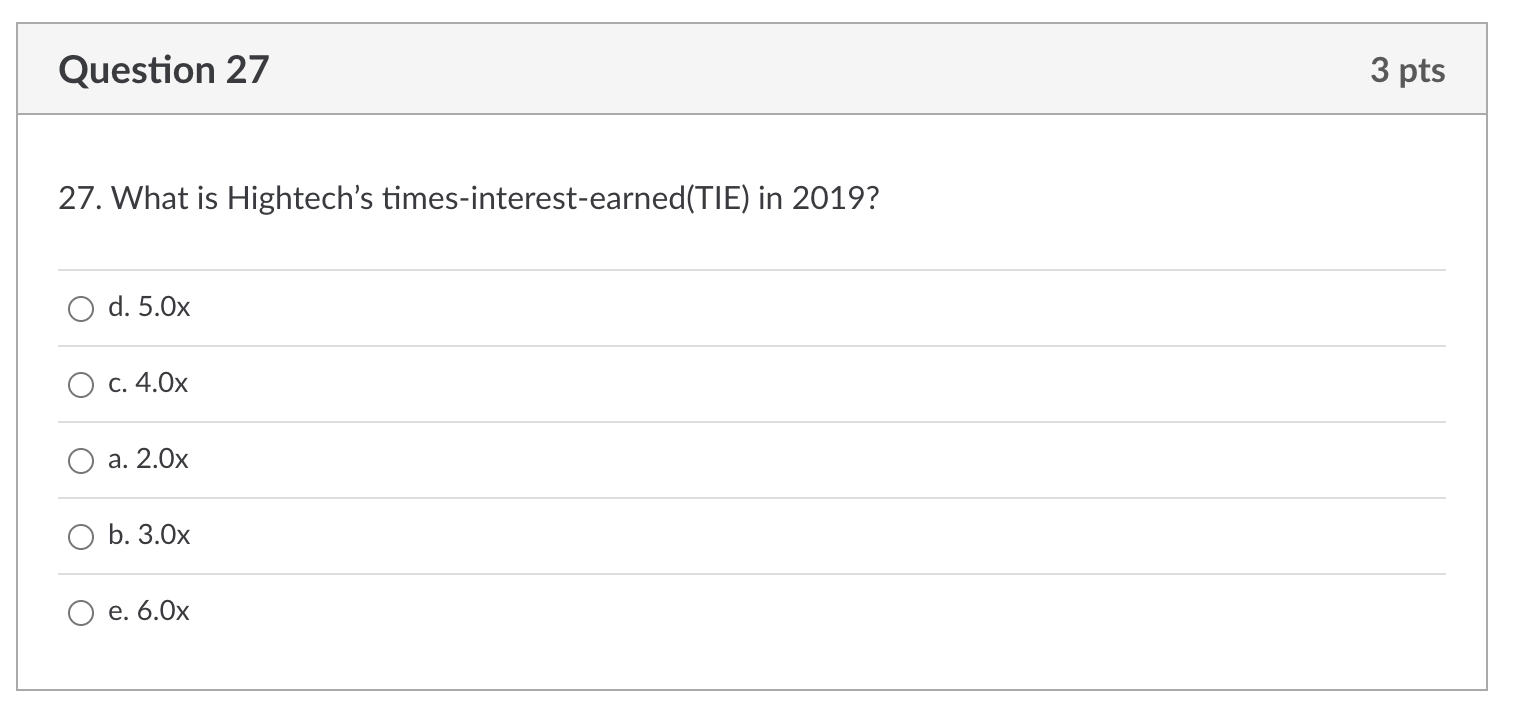Choose the 6.0x radio button
The height and width of the screenshot is (724, 1516).
[81, 612]
